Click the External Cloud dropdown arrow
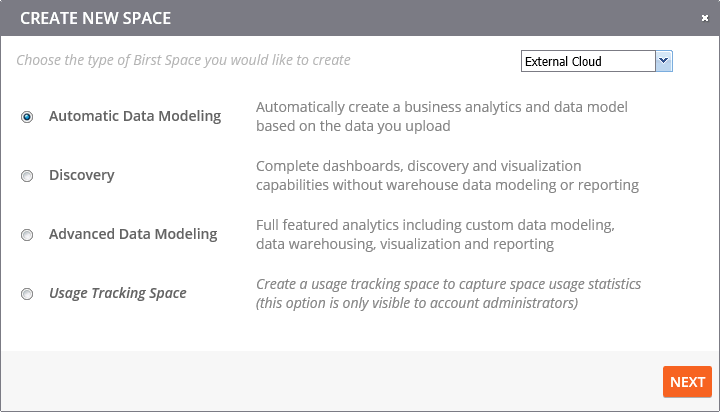The height and width of the screenshot is (412, 720). tap(663, 61)
